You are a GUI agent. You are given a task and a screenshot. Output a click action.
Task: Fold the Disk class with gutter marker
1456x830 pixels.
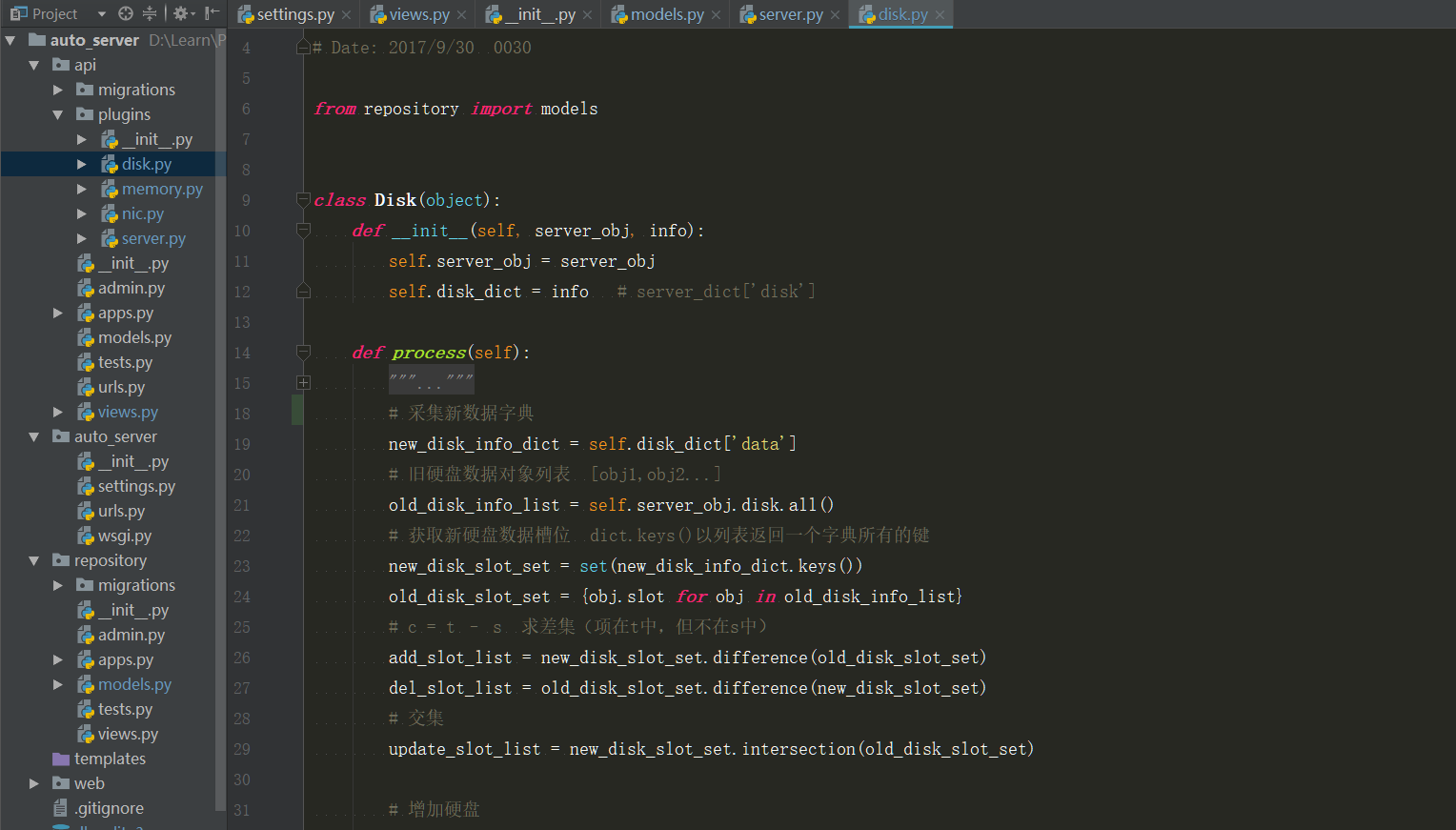[303, 199]
